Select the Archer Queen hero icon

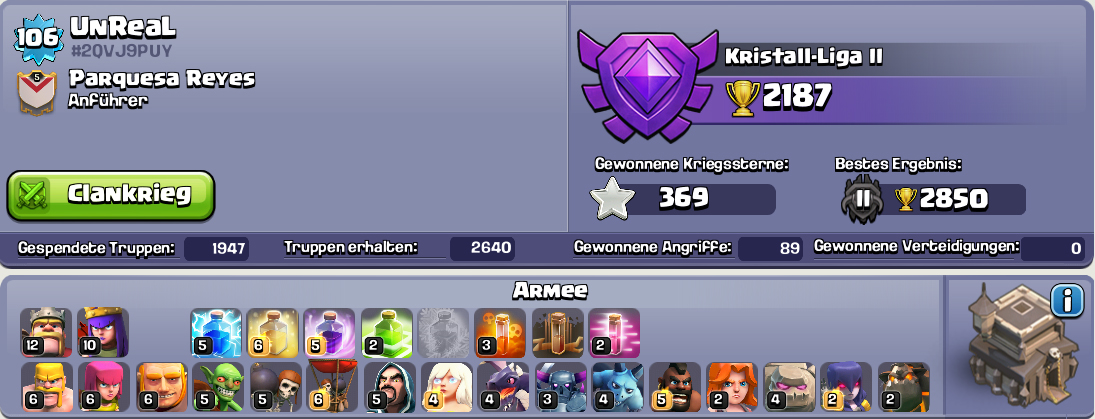click(x=103, y=332)
